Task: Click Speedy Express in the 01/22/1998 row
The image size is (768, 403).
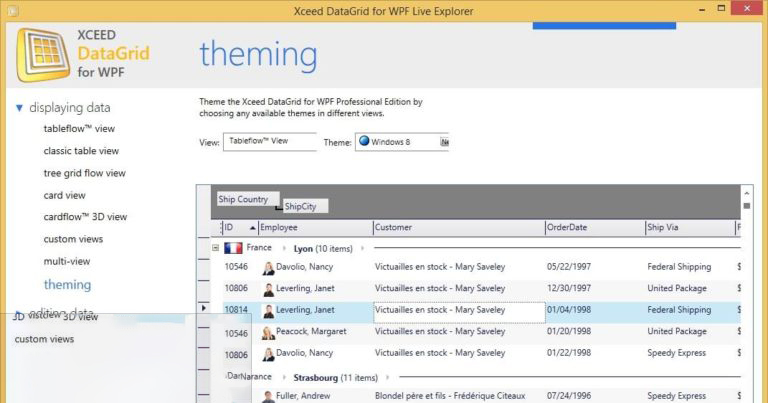Action: pyautogui.click(x=676, y=353)
